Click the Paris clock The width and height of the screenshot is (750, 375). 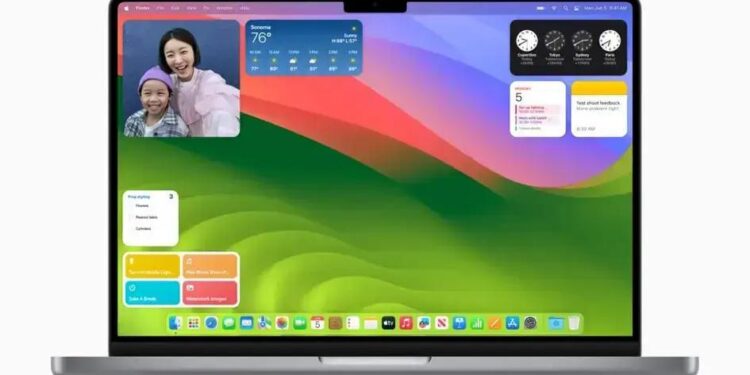[x=610, y=41]
